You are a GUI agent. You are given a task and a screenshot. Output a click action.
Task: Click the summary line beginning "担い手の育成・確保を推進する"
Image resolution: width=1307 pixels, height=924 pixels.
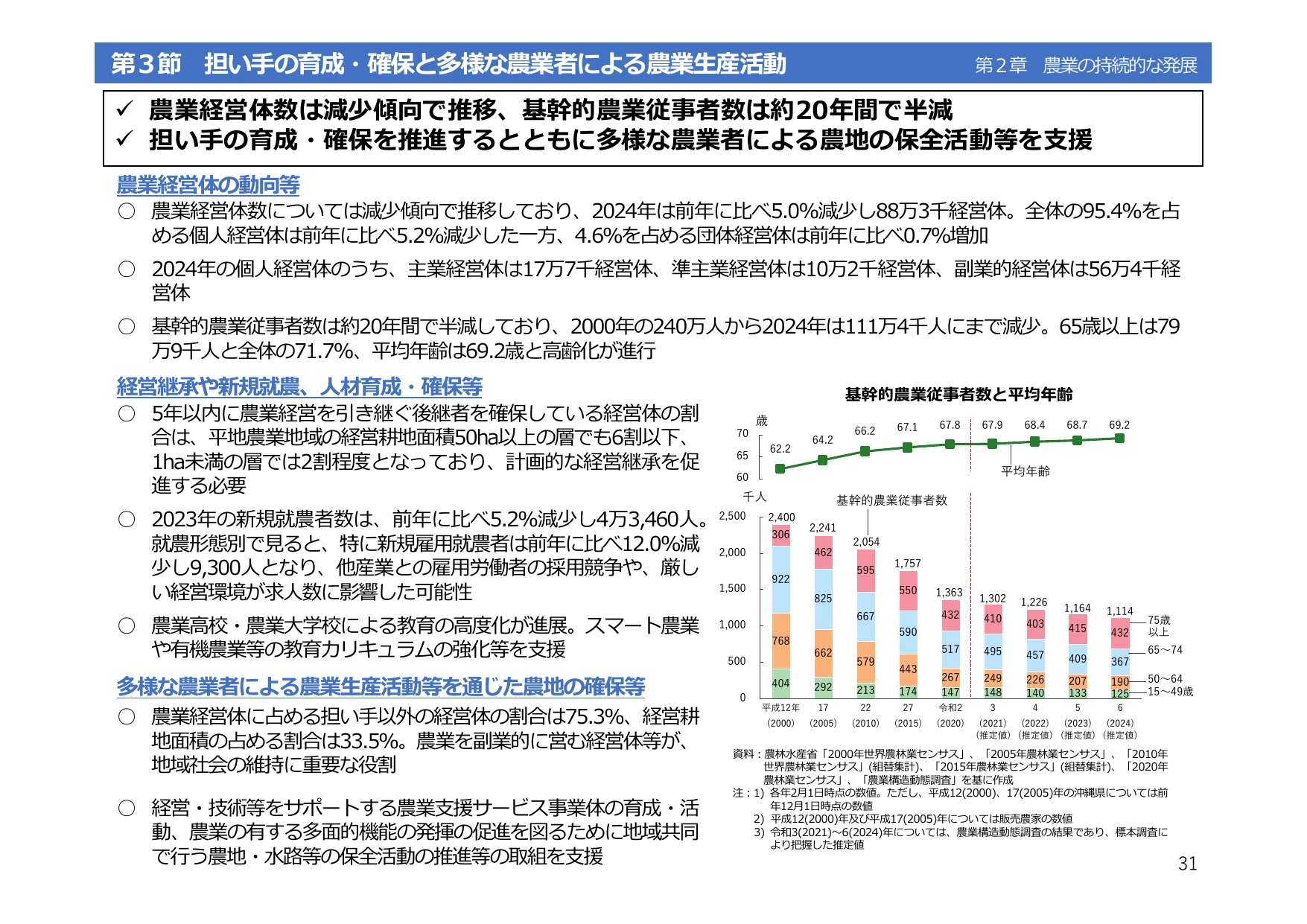point(620,139)
